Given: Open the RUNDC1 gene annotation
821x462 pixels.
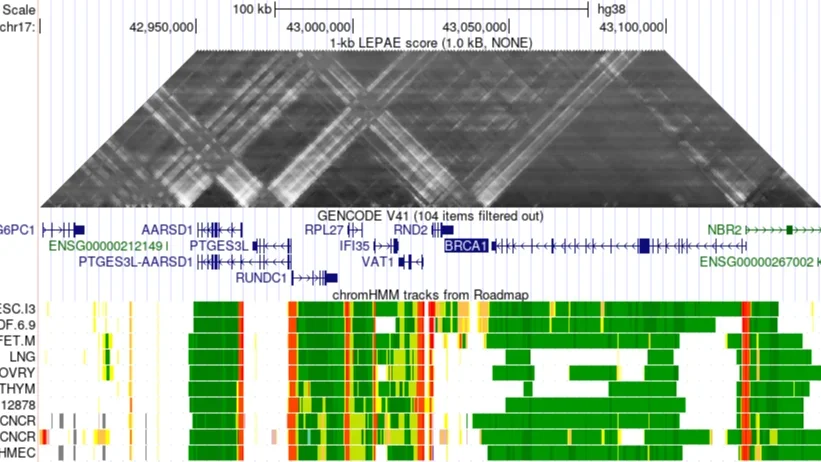Looking at the screenshot, I should 261,277.
